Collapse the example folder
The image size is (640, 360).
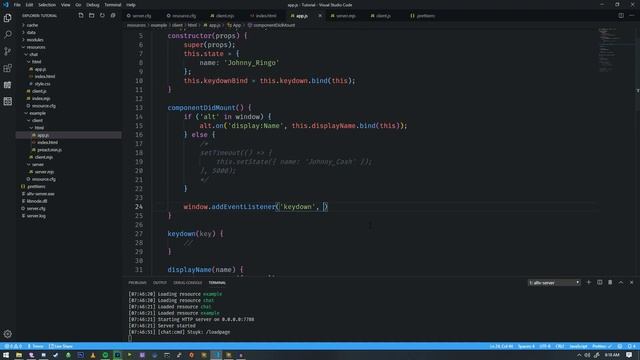[x=37, y=113]
